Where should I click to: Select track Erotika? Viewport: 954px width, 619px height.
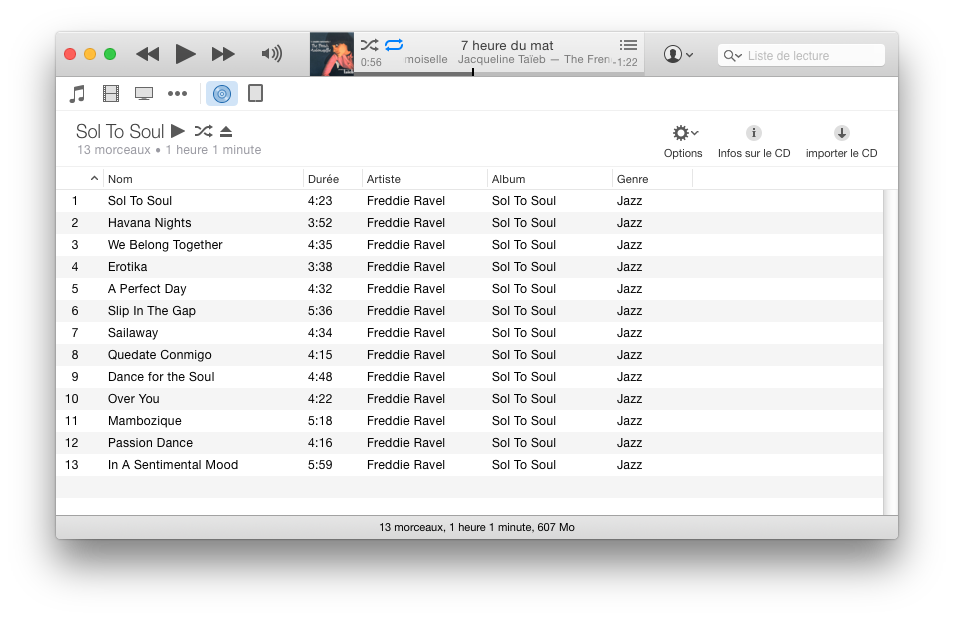click(x=469, y=267)
